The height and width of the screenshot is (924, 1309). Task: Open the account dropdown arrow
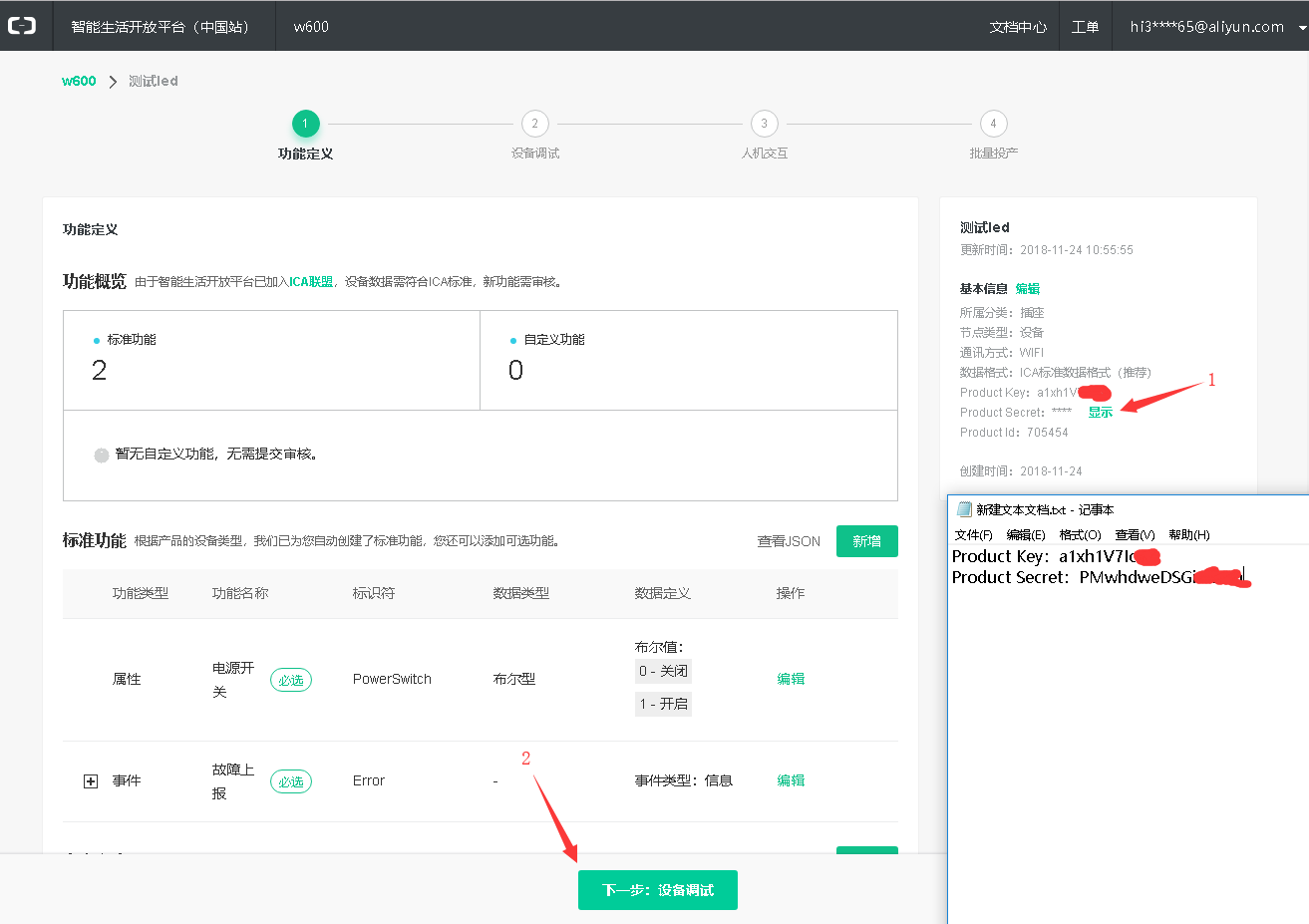pyautogui.click(x=1302, y=28)
